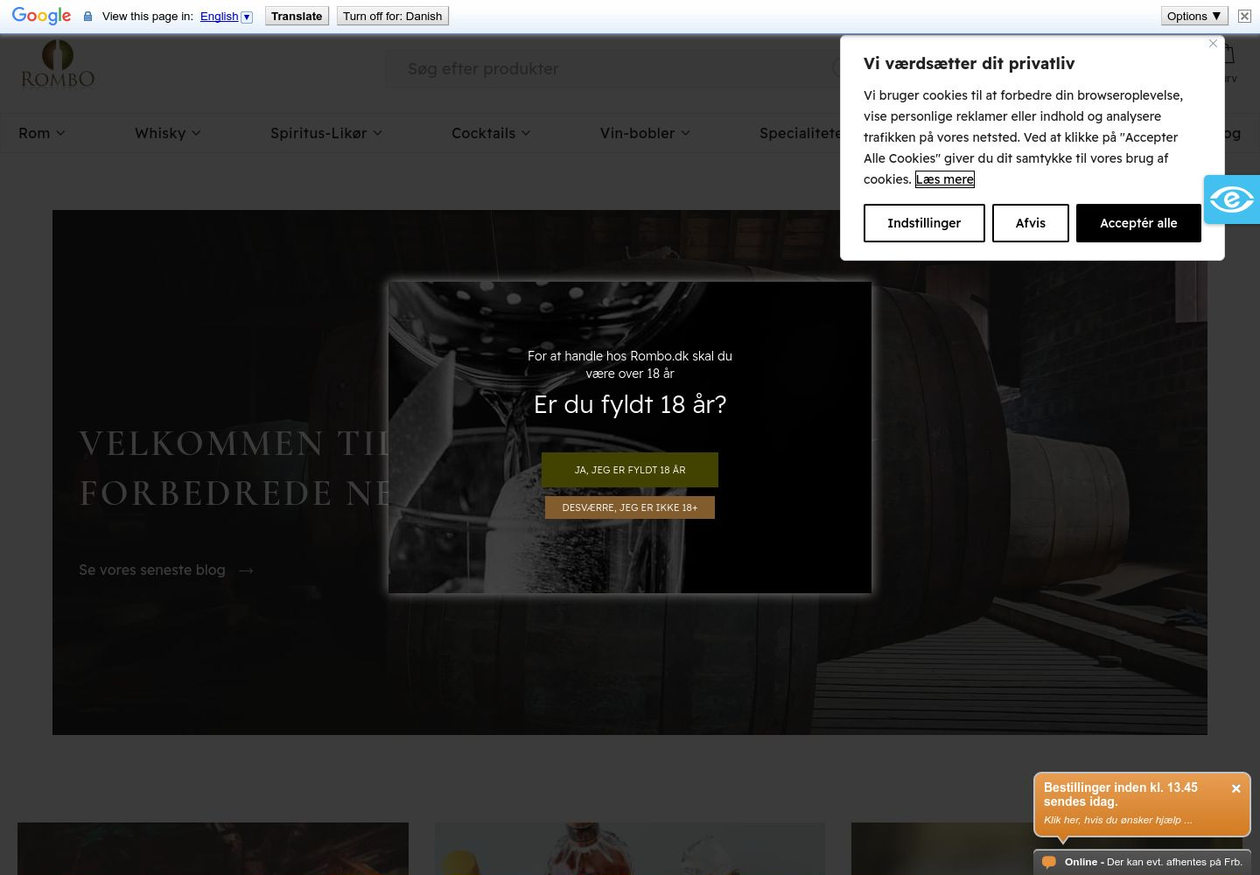This screenshot has width=1260, height=875.
Task: Open cookie Indstillinger
Action: 924,223
